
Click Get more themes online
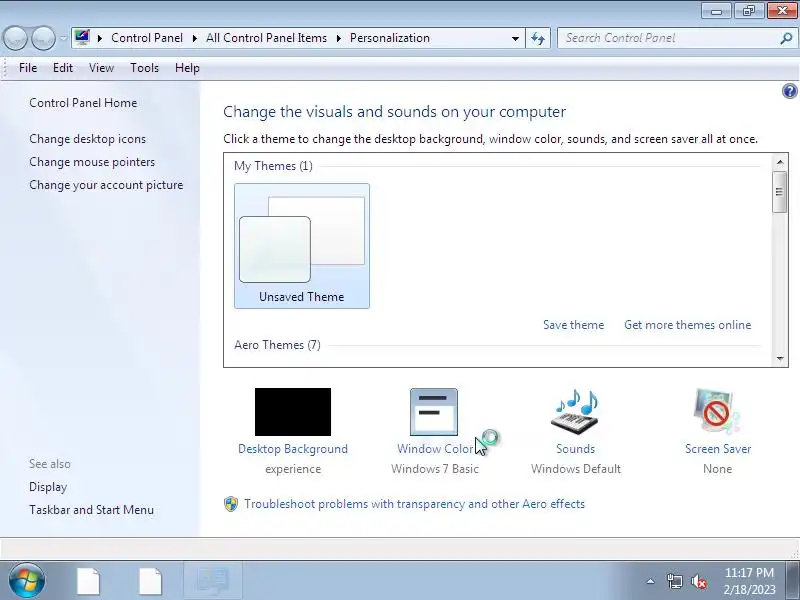687,325
